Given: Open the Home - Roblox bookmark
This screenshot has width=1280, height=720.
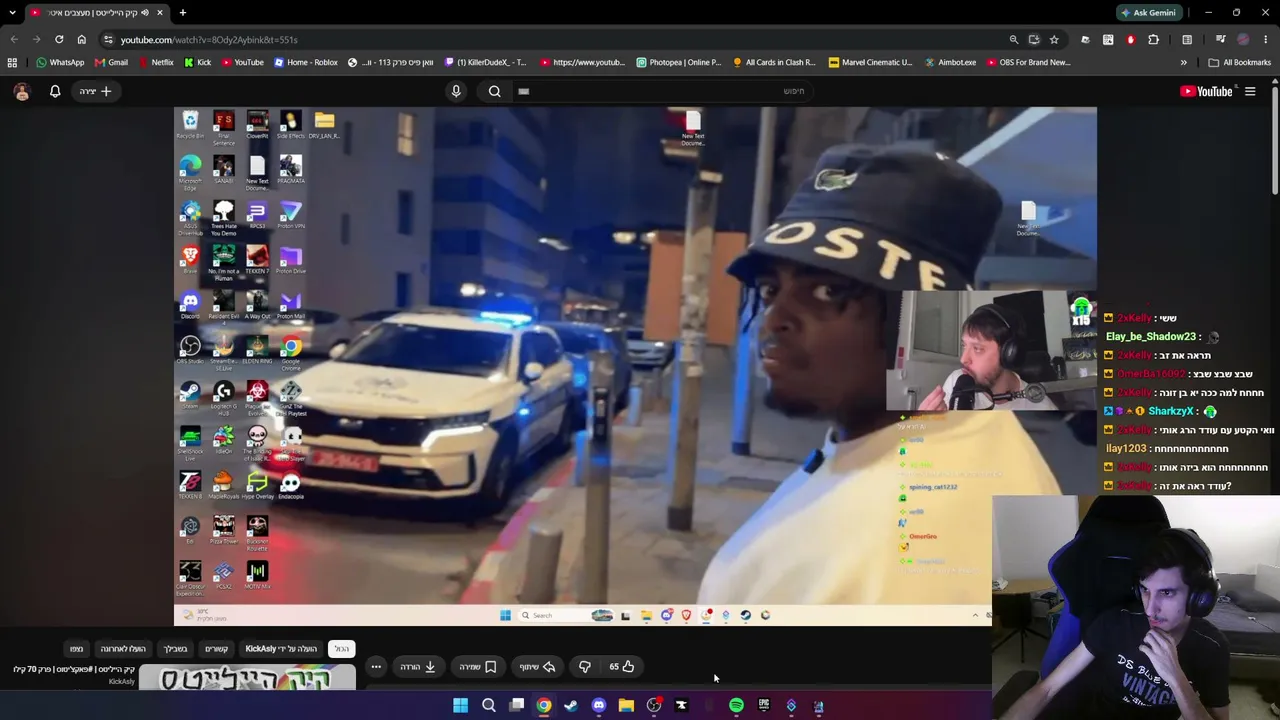Looking at the screenshot, I should 306,62.
